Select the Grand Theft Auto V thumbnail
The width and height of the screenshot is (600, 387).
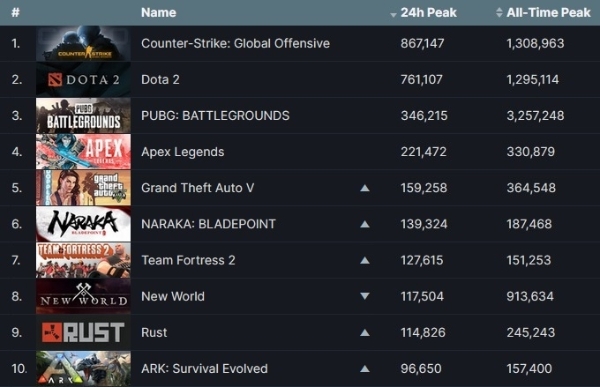click(83, 188)
